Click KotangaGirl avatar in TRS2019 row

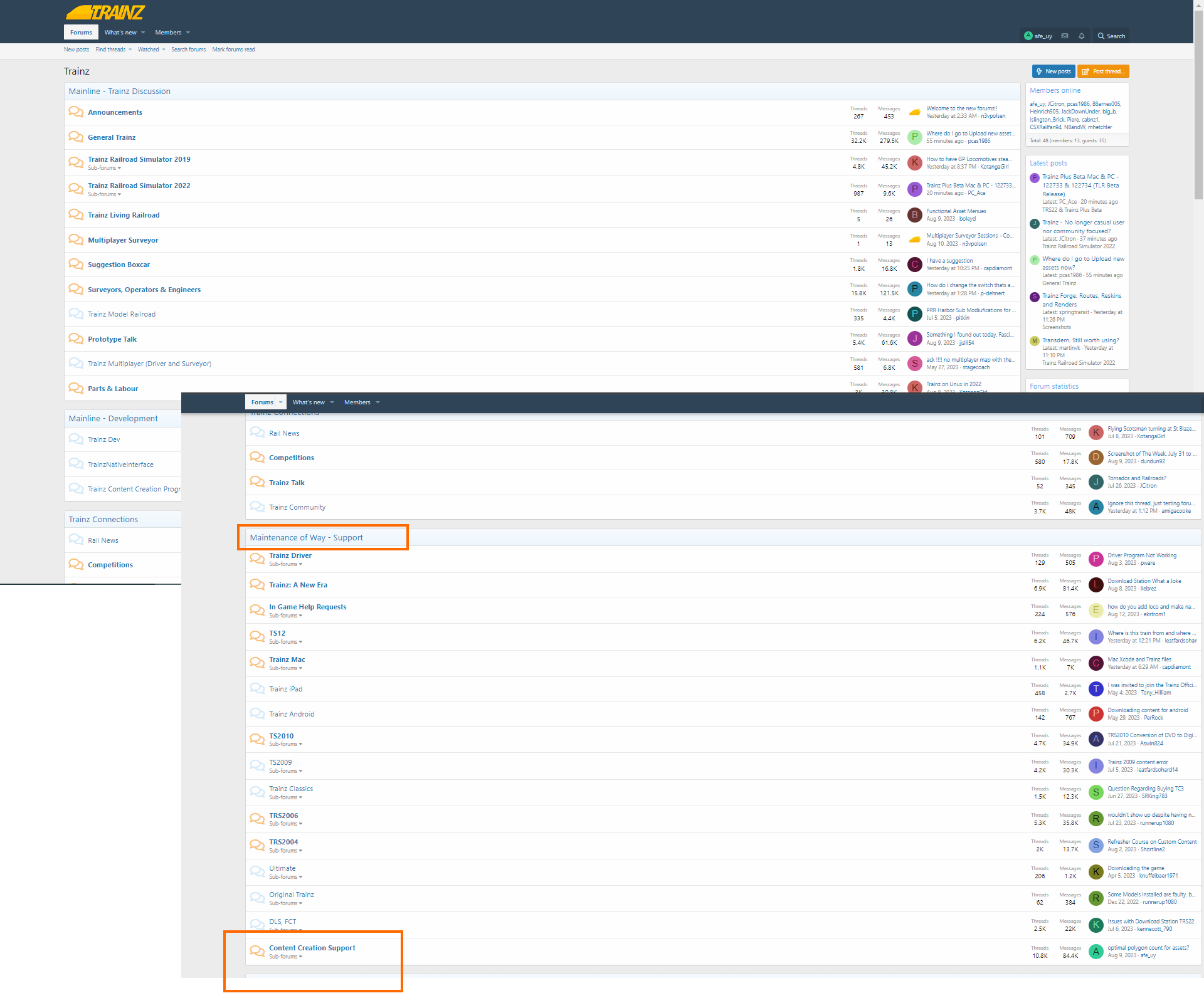coord(915,163)
